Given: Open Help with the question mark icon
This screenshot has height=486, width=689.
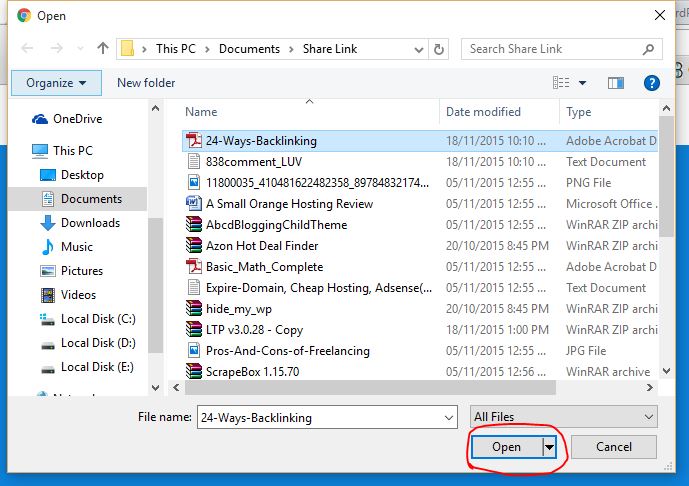Looking at the screenshot, I should click(652, 83).
